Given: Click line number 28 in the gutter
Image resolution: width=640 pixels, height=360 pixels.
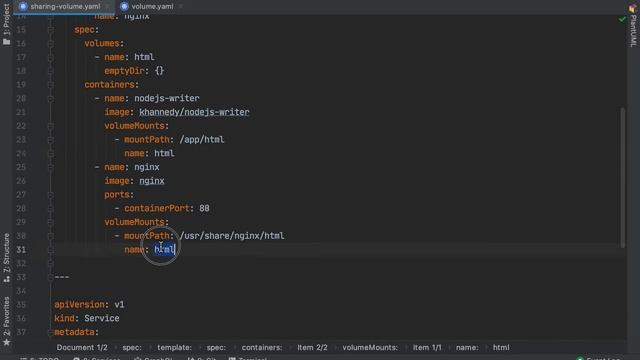Looking at the screenshot, I should coord(21,208).
